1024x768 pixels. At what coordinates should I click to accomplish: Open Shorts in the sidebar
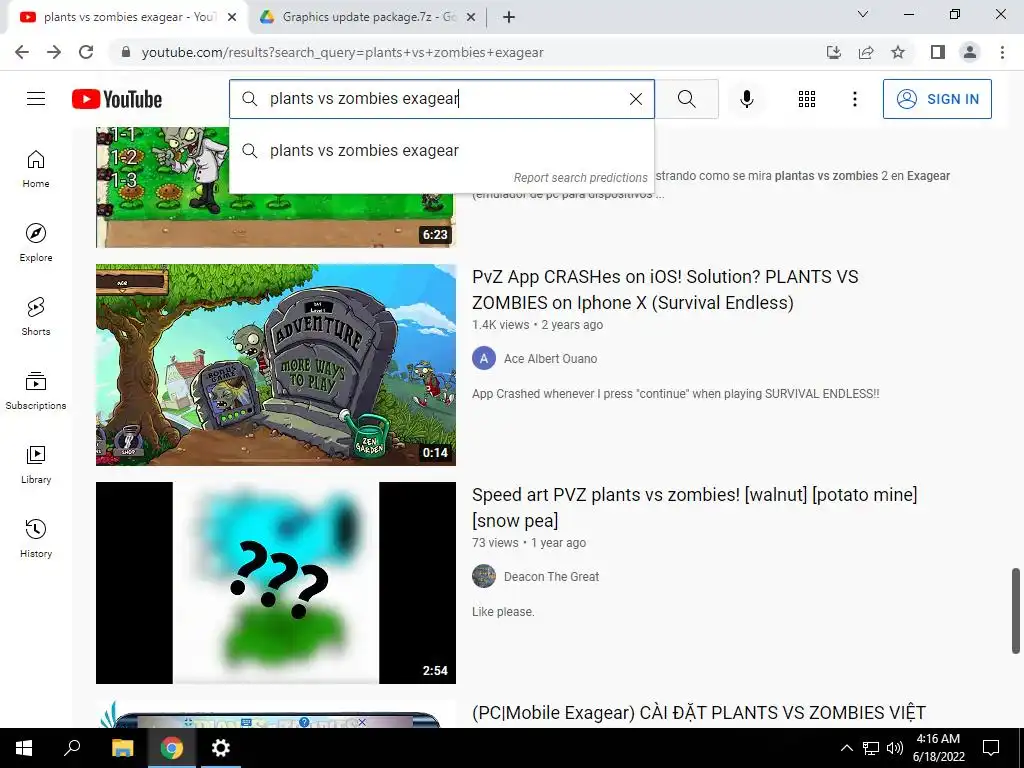click(x=36, y=316)
